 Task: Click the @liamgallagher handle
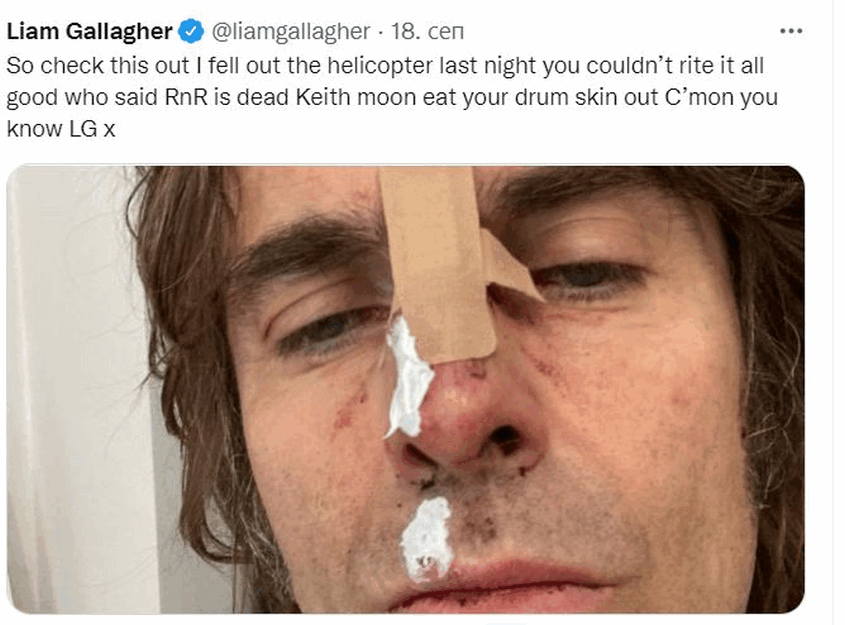[x=289, y=31]
